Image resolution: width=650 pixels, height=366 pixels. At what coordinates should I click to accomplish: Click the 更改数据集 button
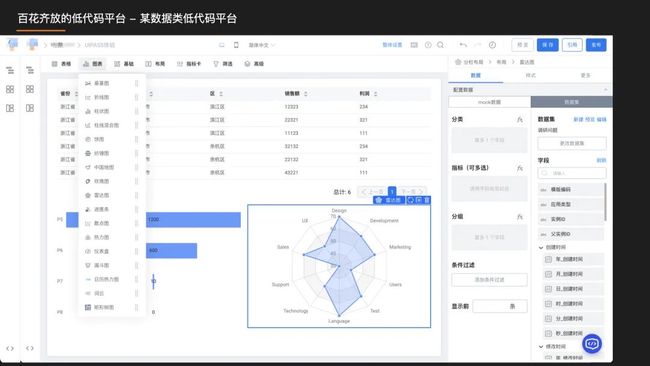click(572, 143)
